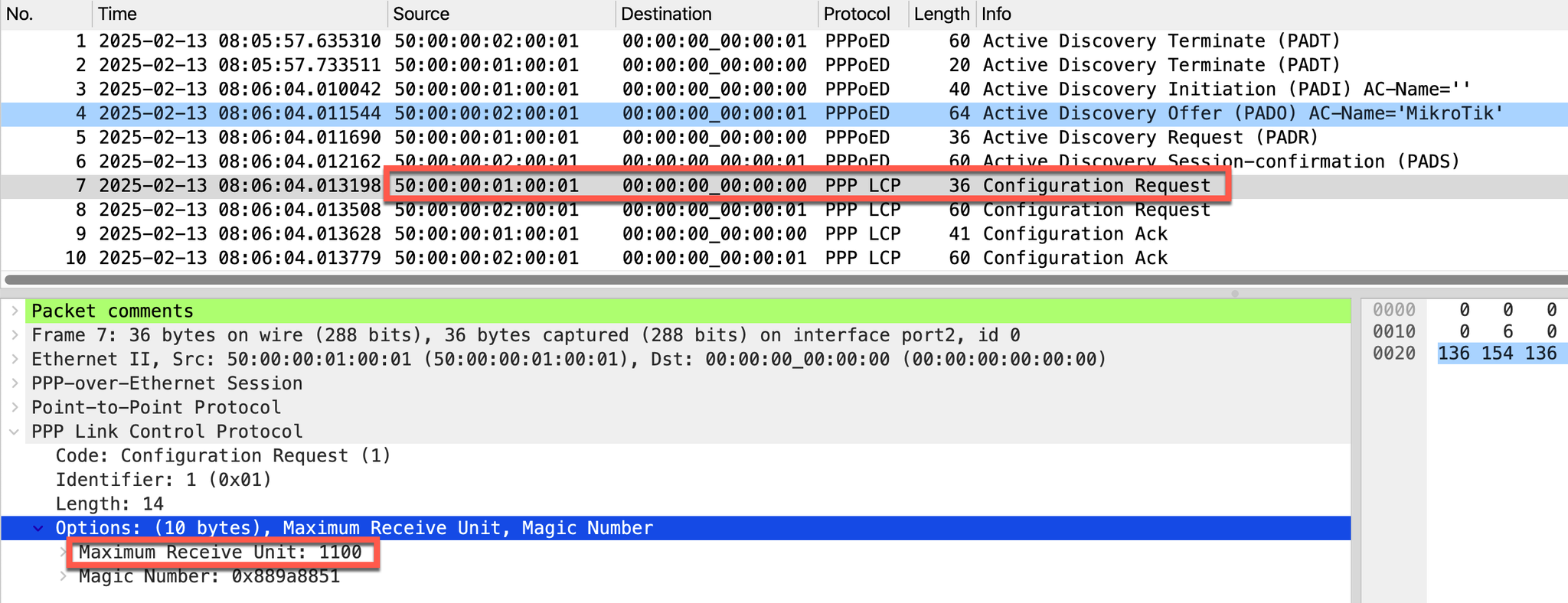Select the Identifier: 1 (0x01) field
This screenshot has width=1568, height=603.
[x=163, y=480]
